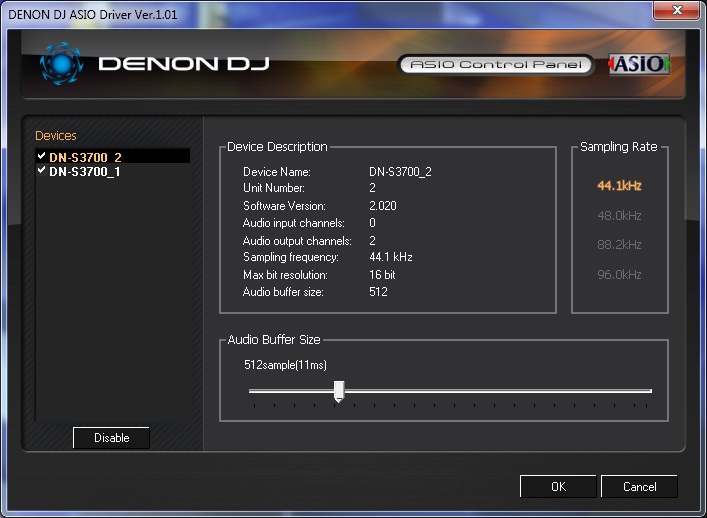This screenshot has width=707, height=518.
Task: Click the far left end of buffer slider track
Action: [252, 391]
